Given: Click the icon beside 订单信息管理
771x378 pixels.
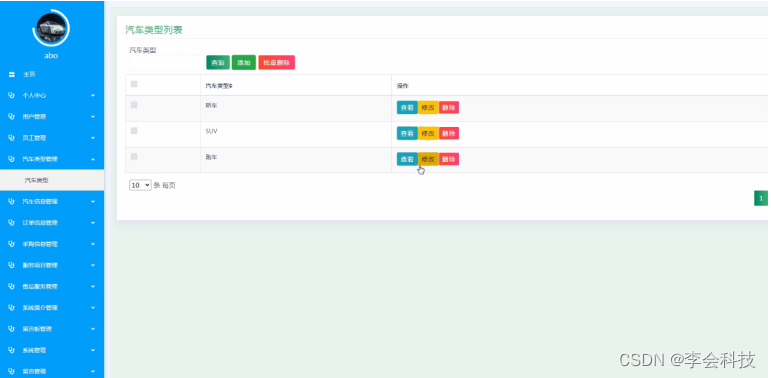Looking at the screenshot, I should (12, 223).
